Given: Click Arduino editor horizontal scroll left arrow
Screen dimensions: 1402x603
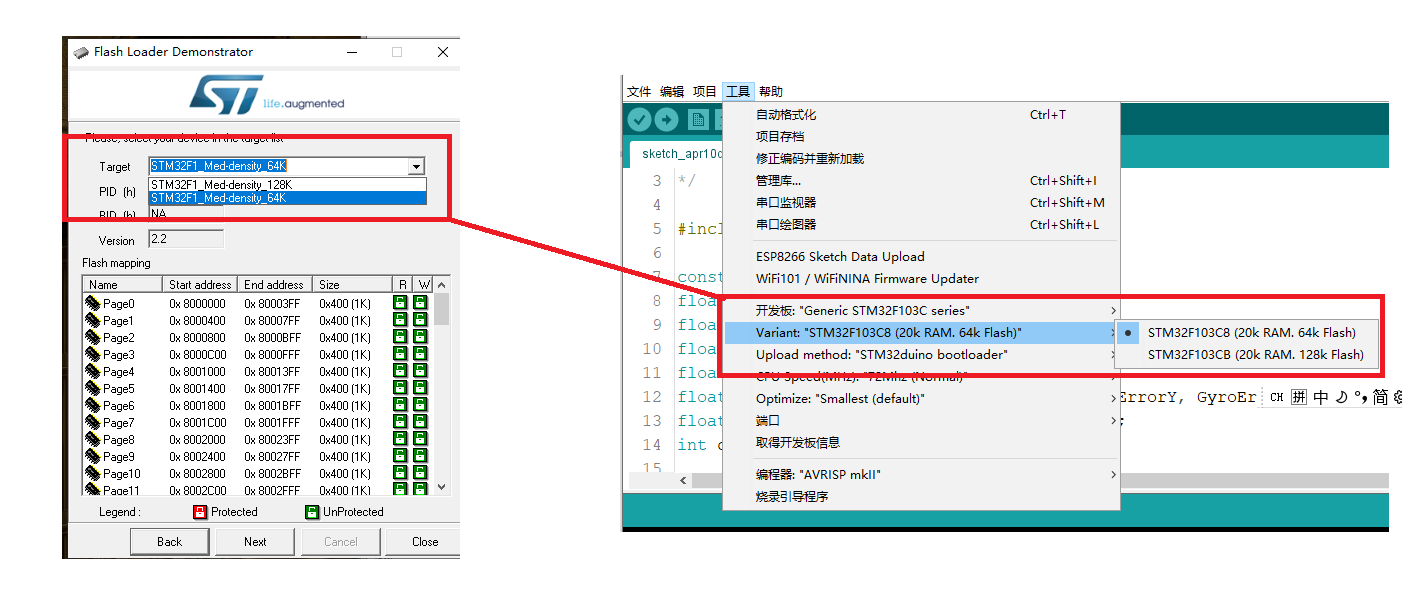Looking at the screenshot, I should (684, 480).
